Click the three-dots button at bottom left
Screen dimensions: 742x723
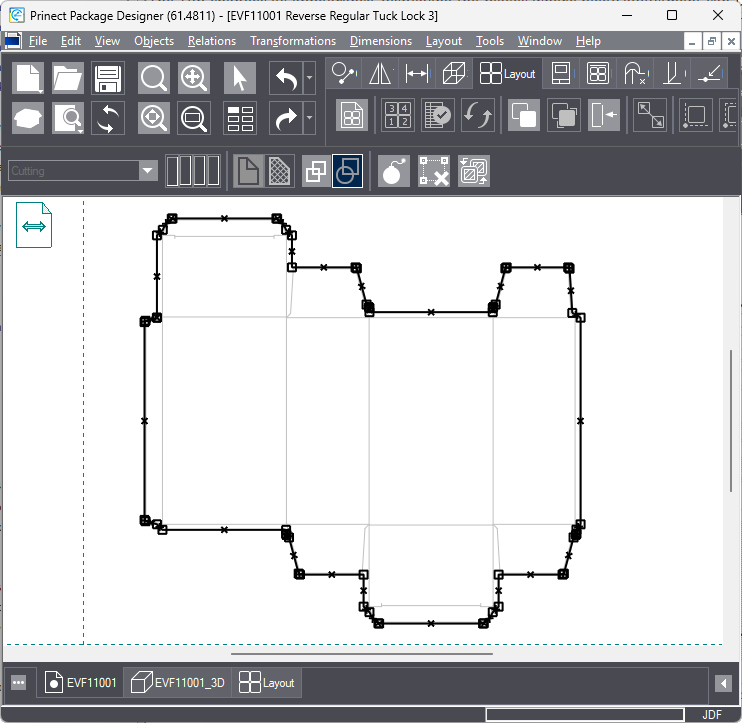click(x=19, y=683)
